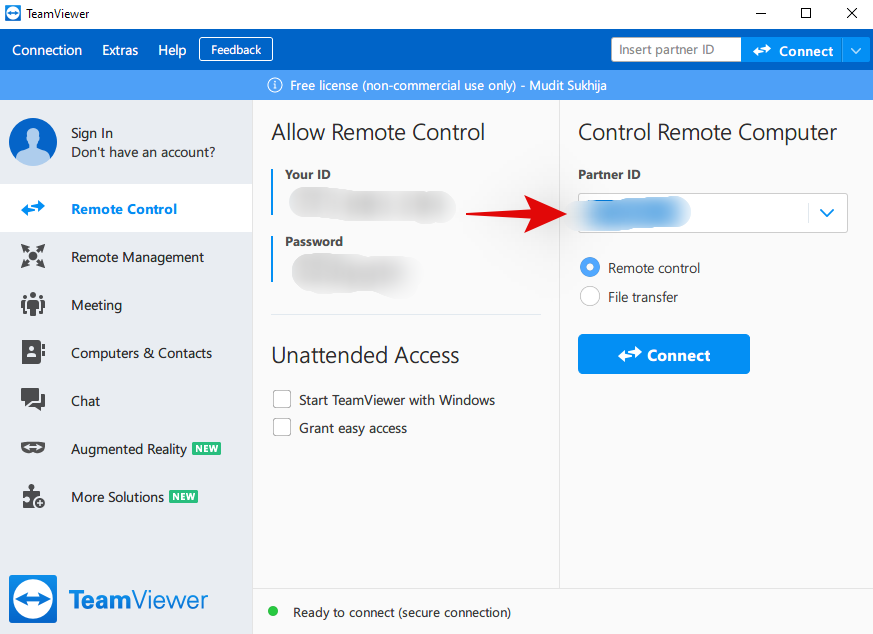Viewport: 873px width, 634px height.
Task: Click the Remote Management icon
Action: 33,257
